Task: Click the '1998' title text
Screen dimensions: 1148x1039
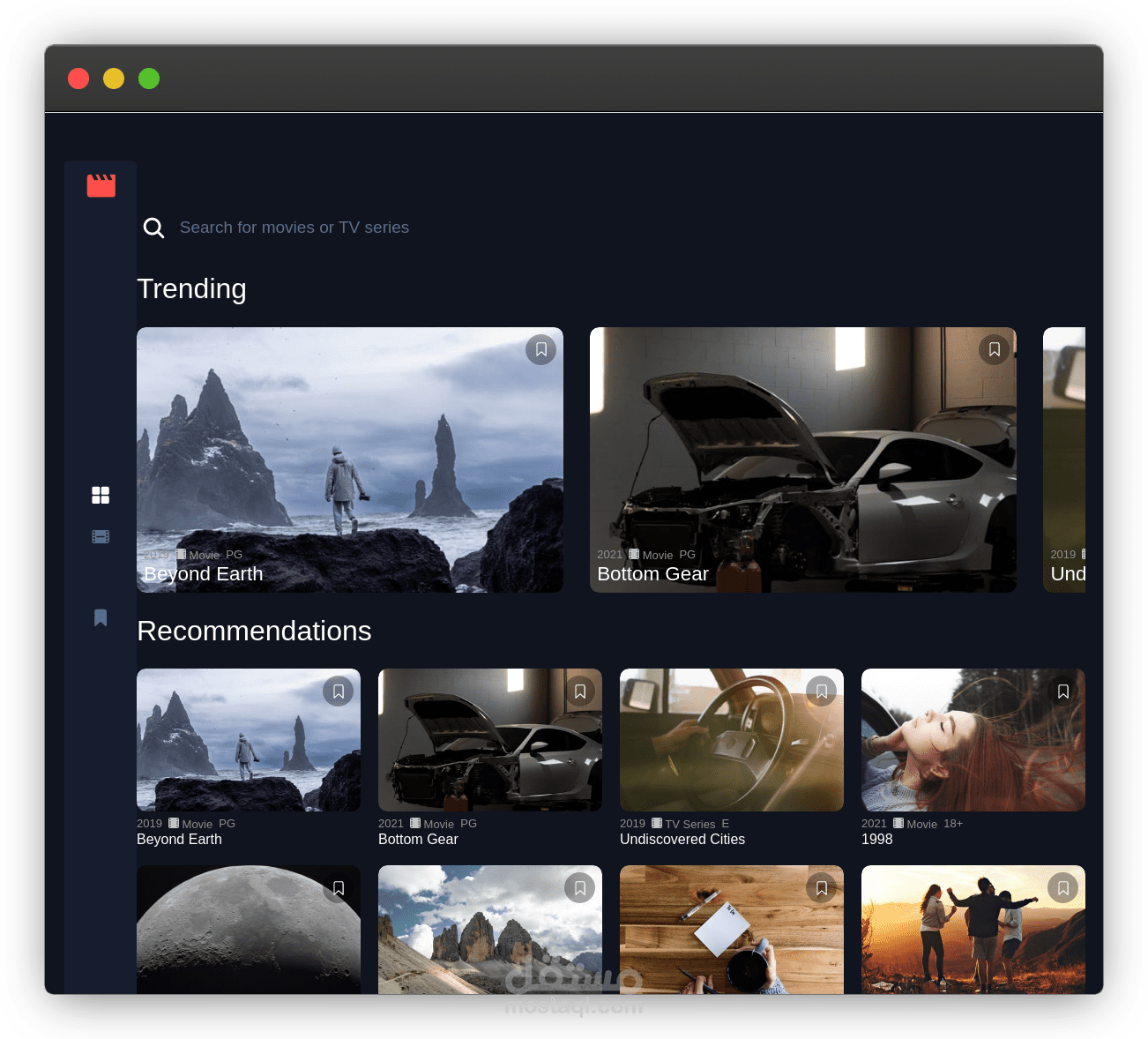Action: [x=876, y=840]
